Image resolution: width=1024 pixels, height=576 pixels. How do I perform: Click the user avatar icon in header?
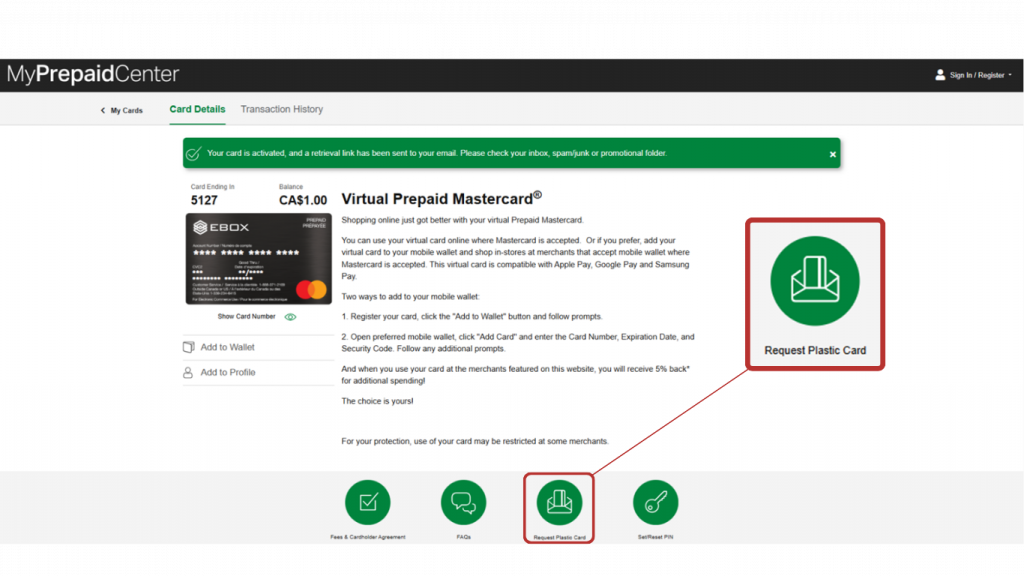pyautogui.click(x=940, y=75)
